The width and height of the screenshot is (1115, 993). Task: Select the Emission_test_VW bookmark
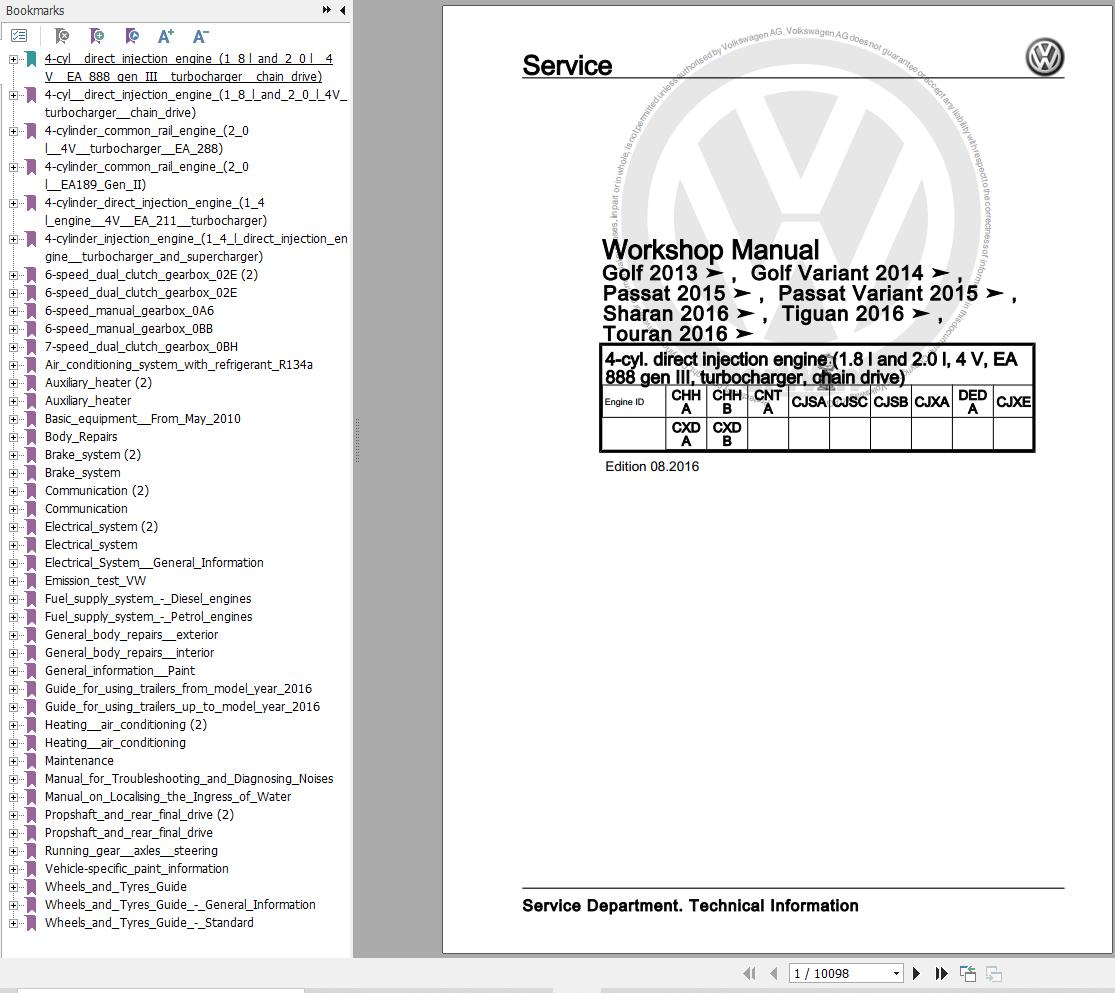(x=95, y=580)
